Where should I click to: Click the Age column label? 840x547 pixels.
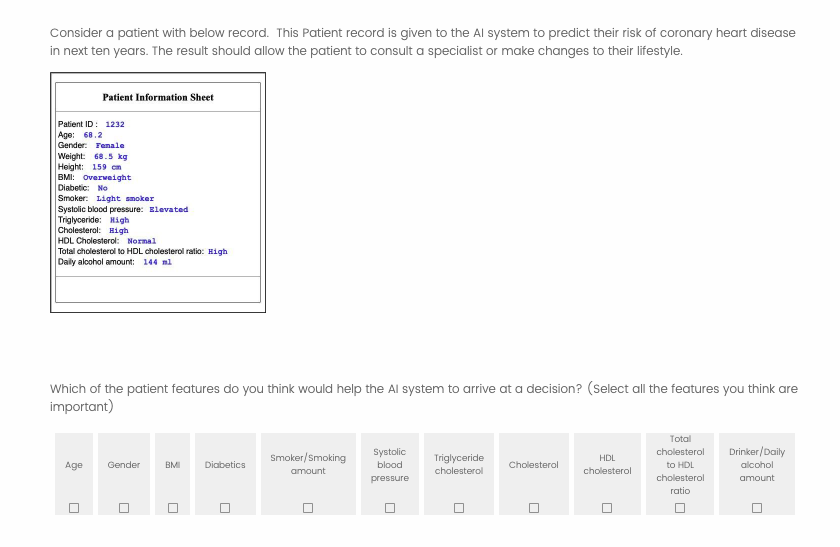point(74,465)
